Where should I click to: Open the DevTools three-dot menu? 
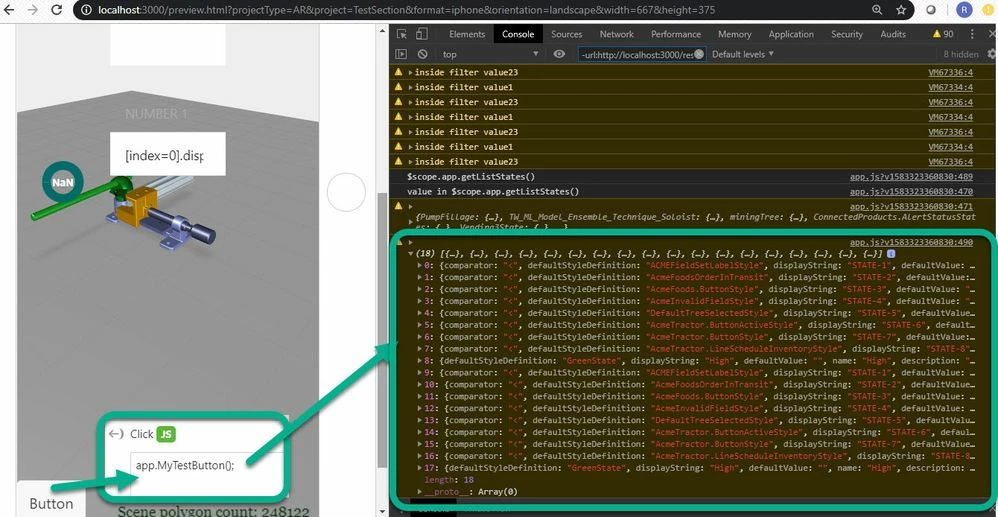click(x=972, y=34)
